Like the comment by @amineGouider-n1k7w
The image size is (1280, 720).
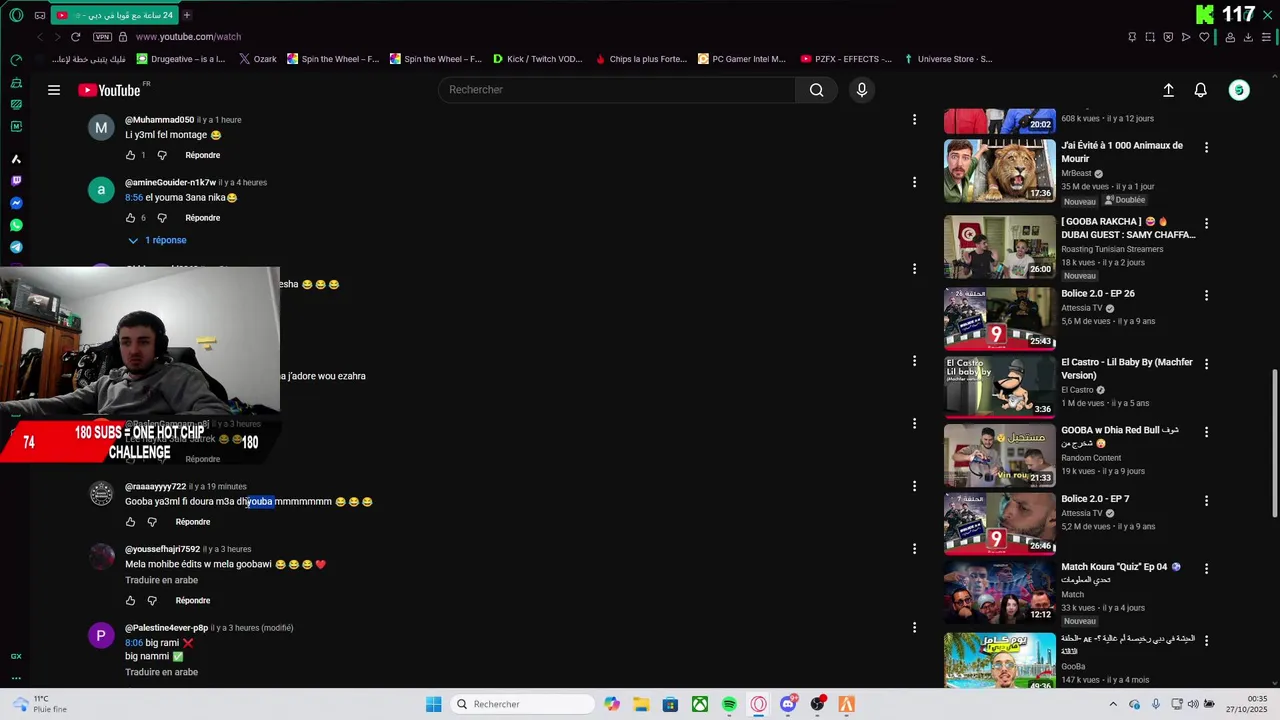pos(130,218)
